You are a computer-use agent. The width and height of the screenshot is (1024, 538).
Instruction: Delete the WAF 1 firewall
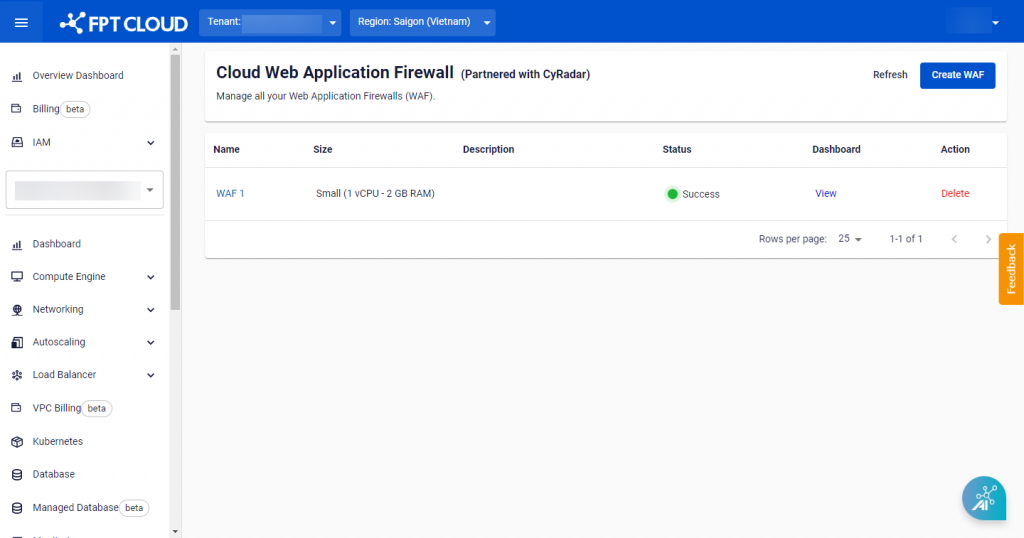[x=954, y=193]
